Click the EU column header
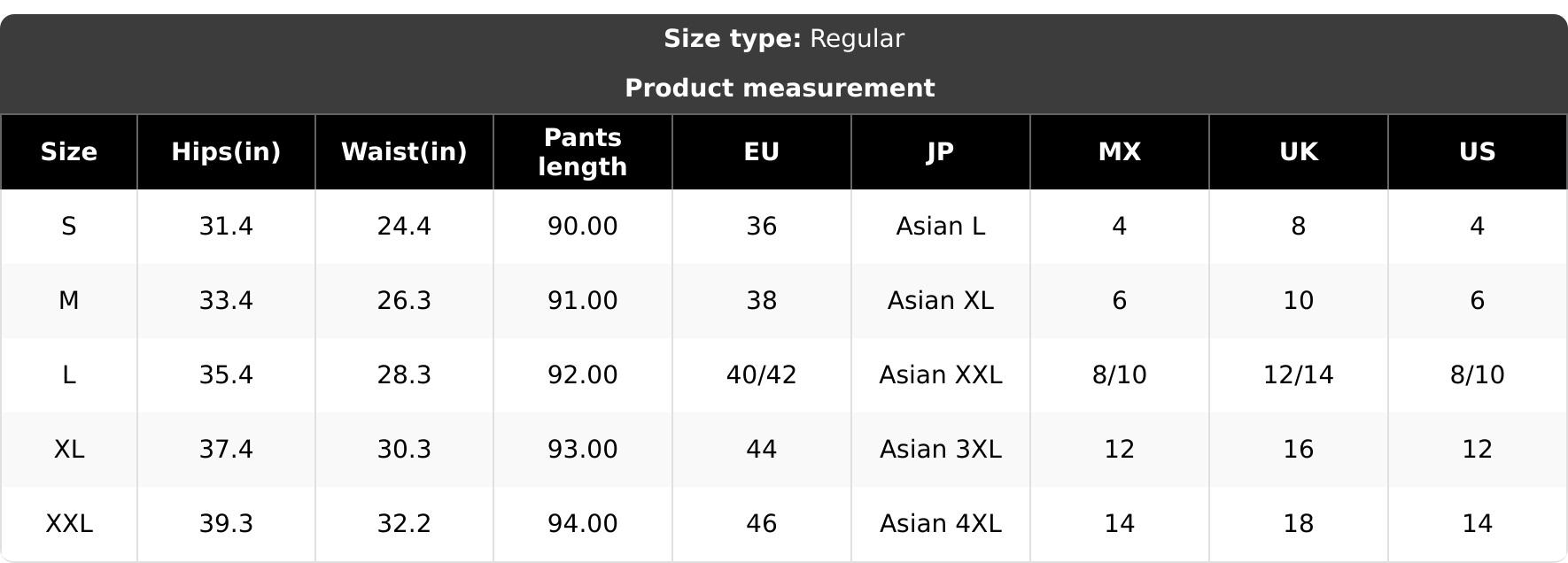Screen dimensions: 1568x563 click(762, 152)
